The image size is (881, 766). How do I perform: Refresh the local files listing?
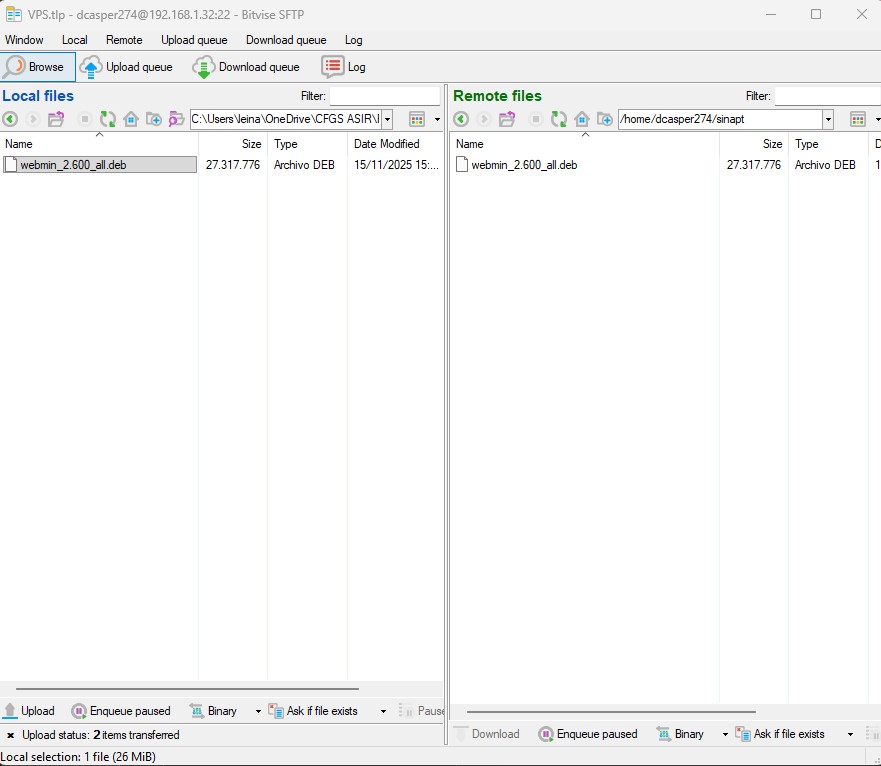(107, 119)
